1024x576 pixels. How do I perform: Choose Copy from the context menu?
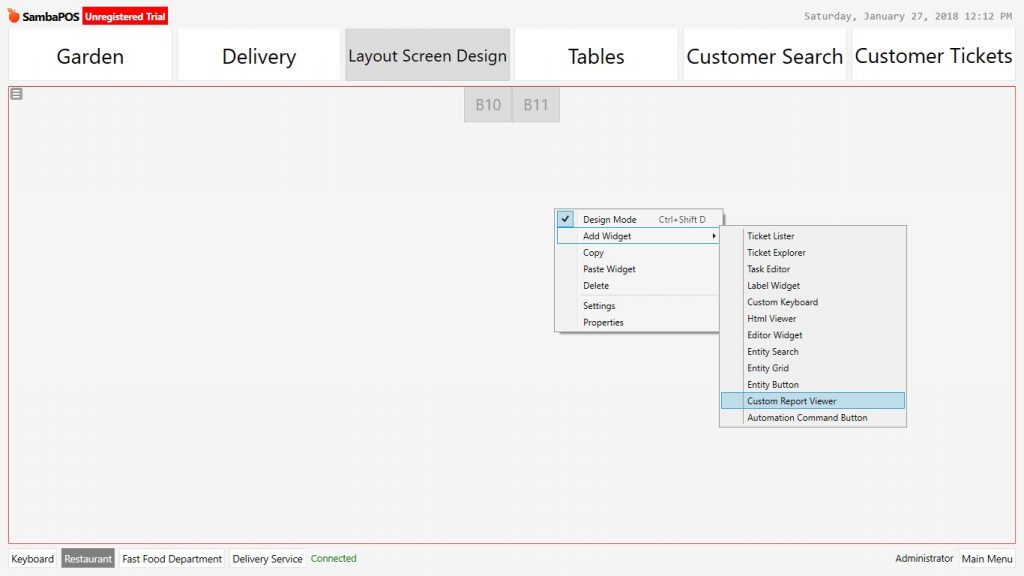click(637, 253)
